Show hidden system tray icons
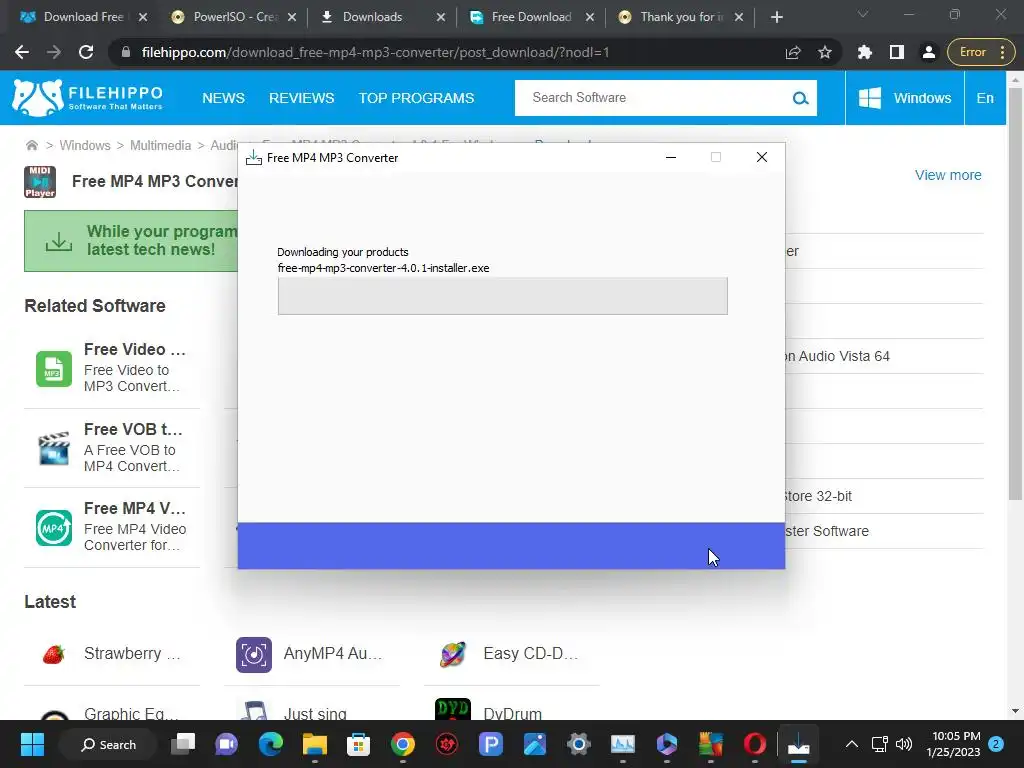This screenshot has height=768, width=1024. tap(852, 744)
